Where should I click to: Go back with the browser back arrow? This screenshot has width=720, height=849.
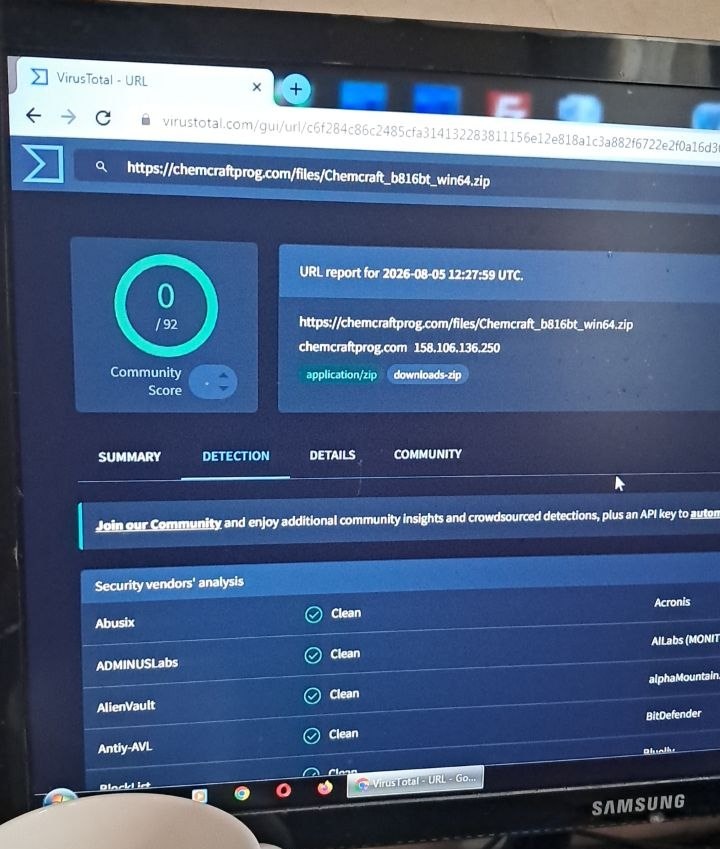[x=34, y=115]
